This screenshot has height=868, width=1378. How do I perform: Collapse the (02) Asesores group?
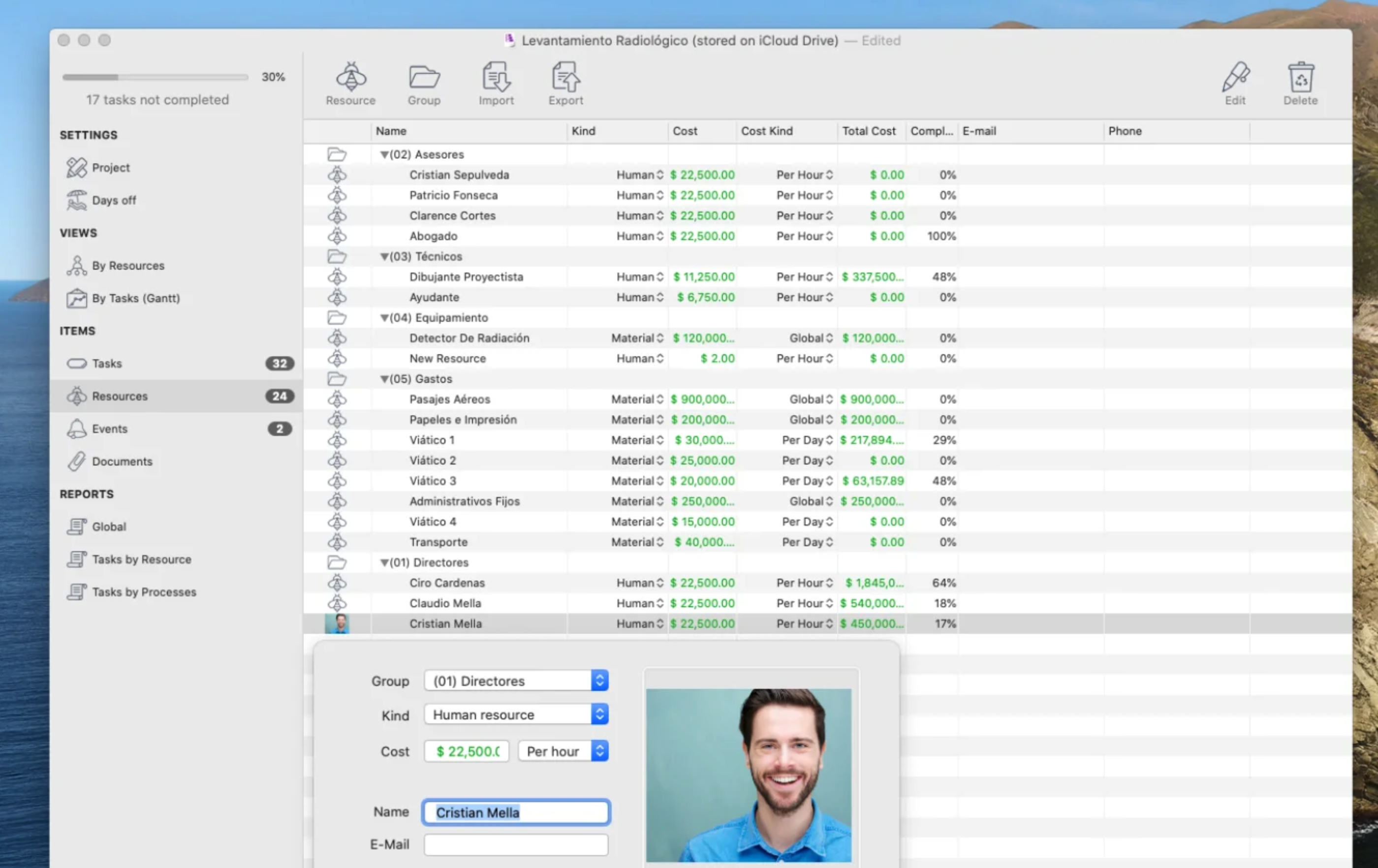tap(384, 155)
